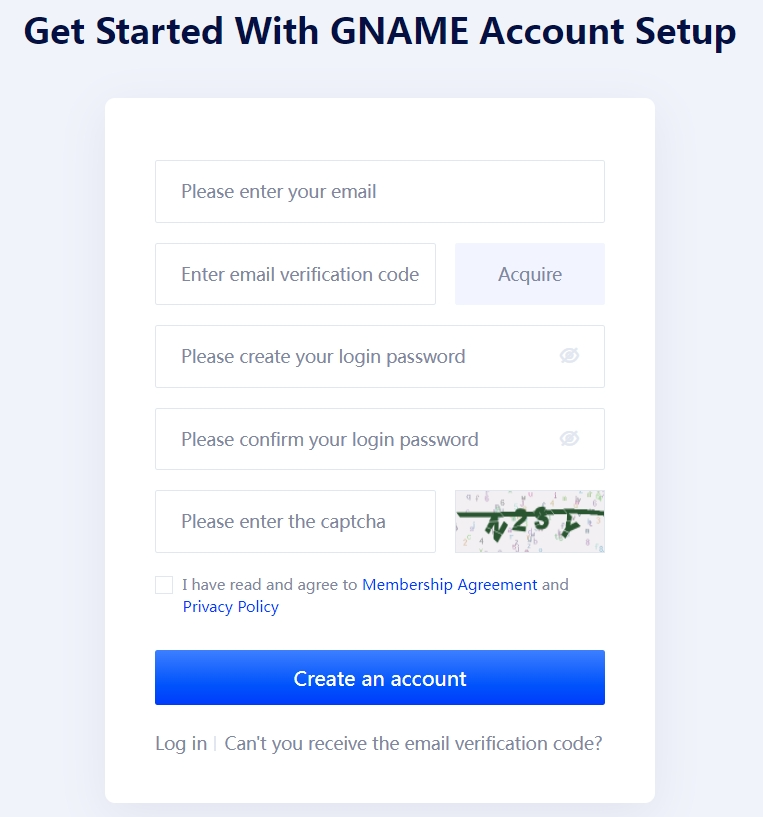Tick the Membership Agreement consent checkbox
The height and width of the screenshot is (817, 763).
164,585
